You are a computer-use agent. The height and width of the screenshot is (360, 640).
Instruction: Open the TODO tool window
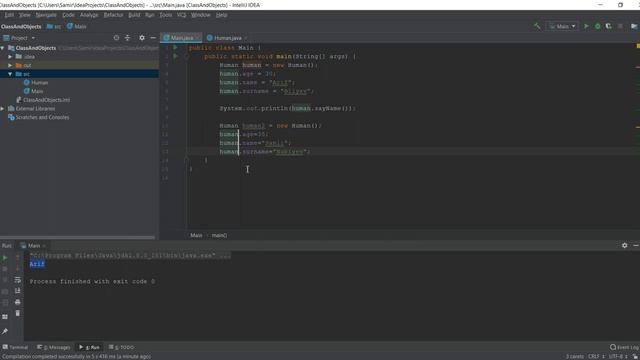[122, 347]
